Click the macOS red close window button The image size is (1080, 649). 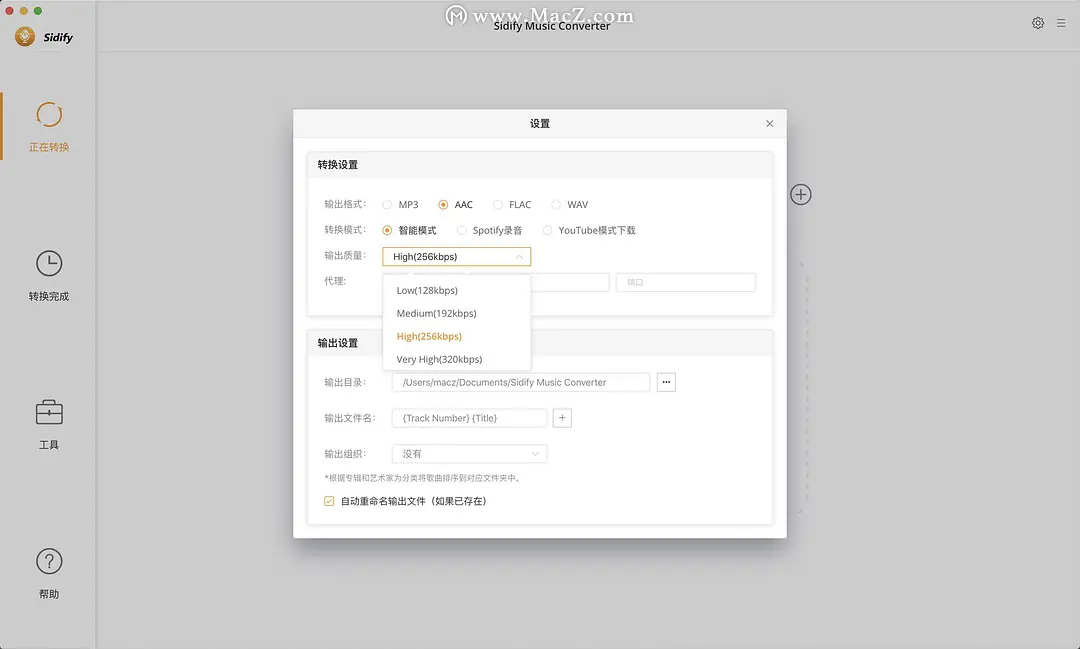pyautogui.click(x=10, y=10)
